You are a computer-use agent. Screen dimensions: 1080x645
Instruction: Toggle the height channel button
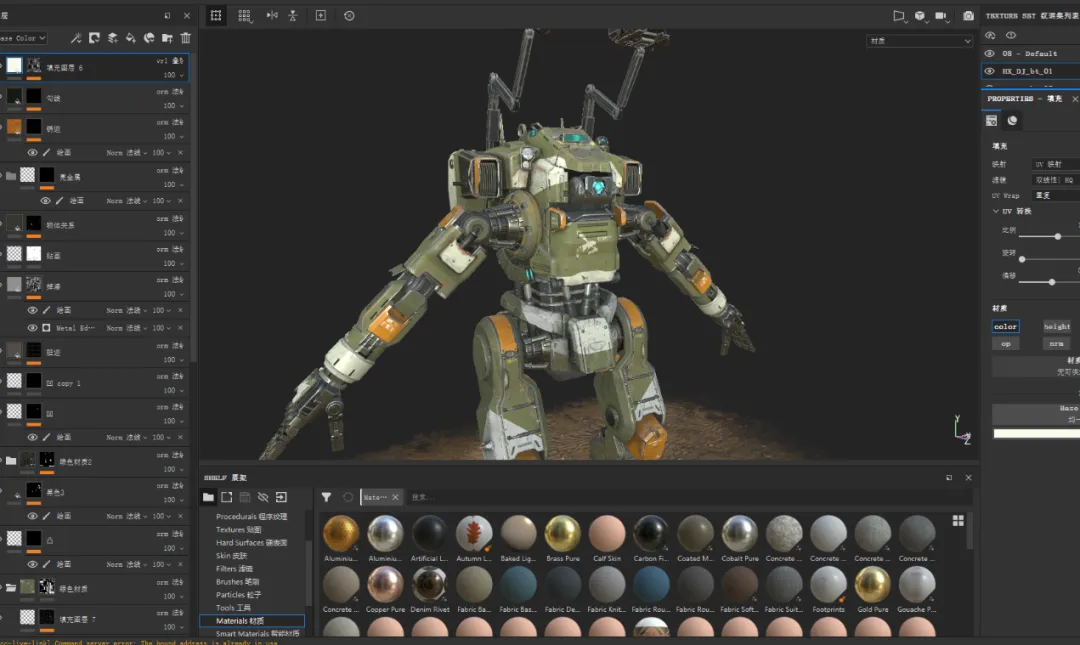[x=1057, y=326]
